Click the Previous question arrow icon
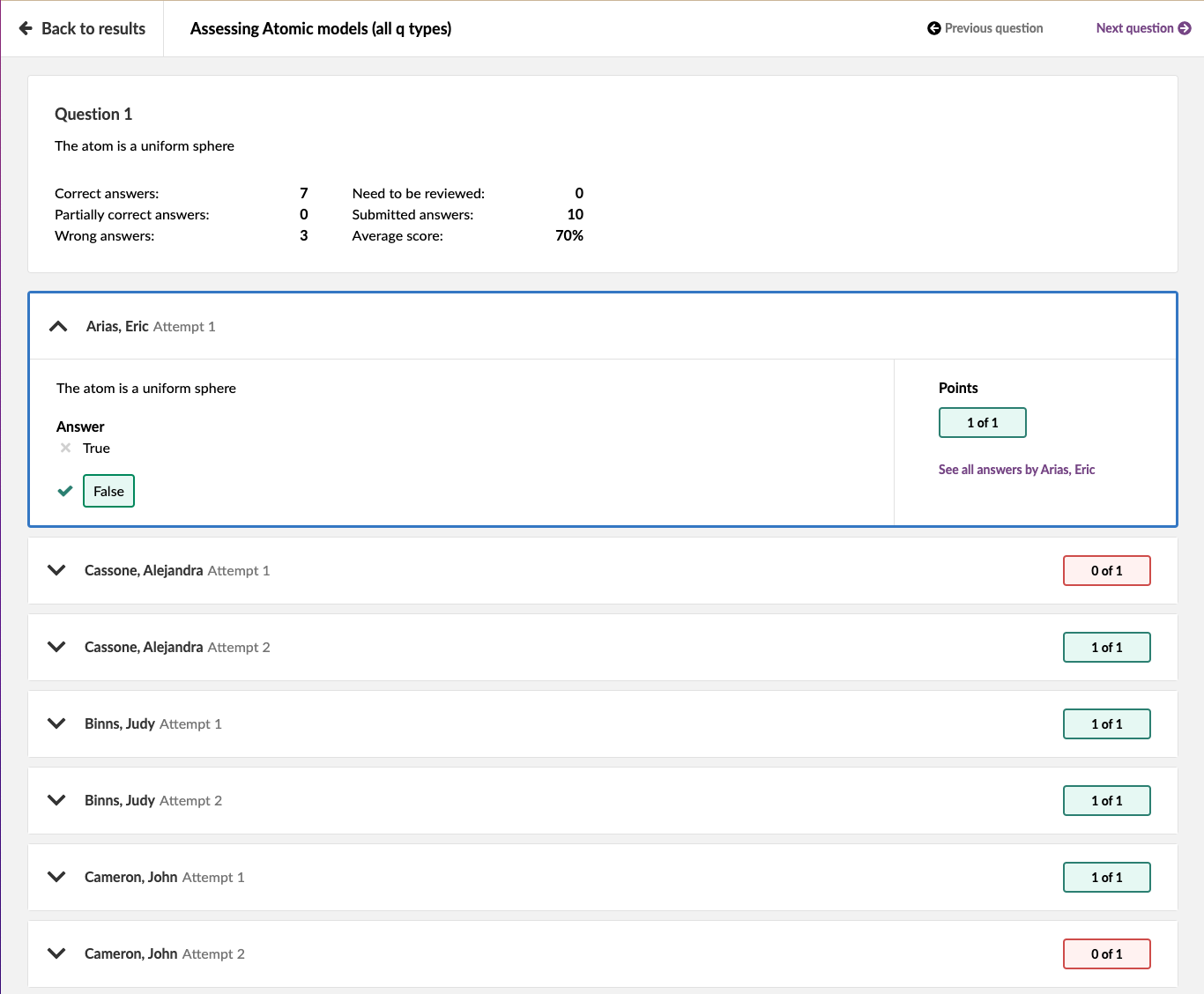This screenshot has height=994, width=1204. click(x=933, y=28)
